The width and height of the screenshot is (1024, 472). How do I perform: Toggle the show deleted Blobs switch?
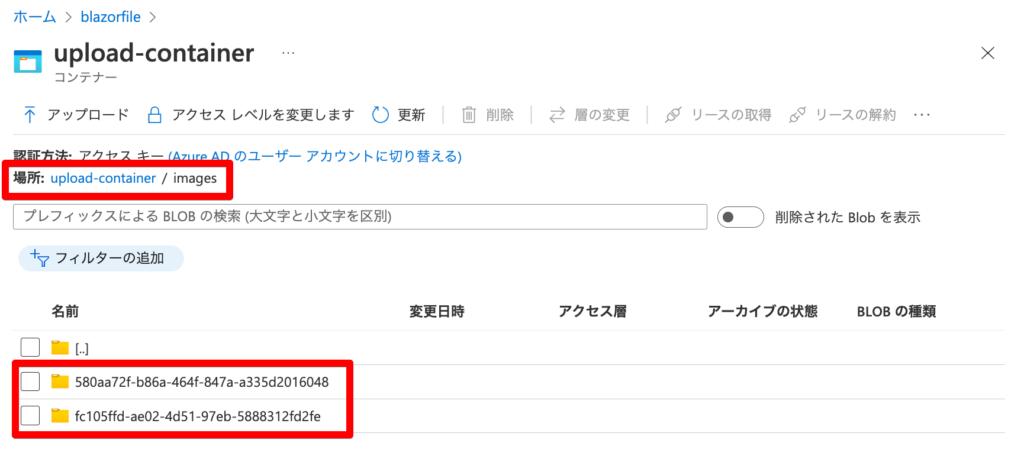pyautogui.click(x=741, y=217)
